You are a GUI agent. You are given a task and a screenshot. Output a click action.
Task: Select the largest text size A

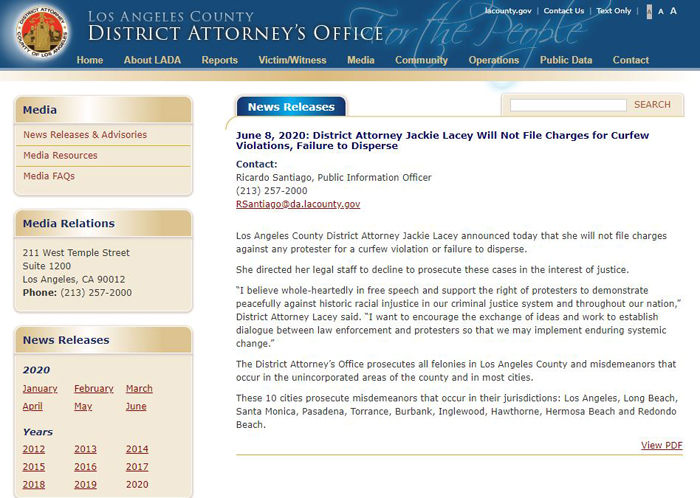coord(673,11)
